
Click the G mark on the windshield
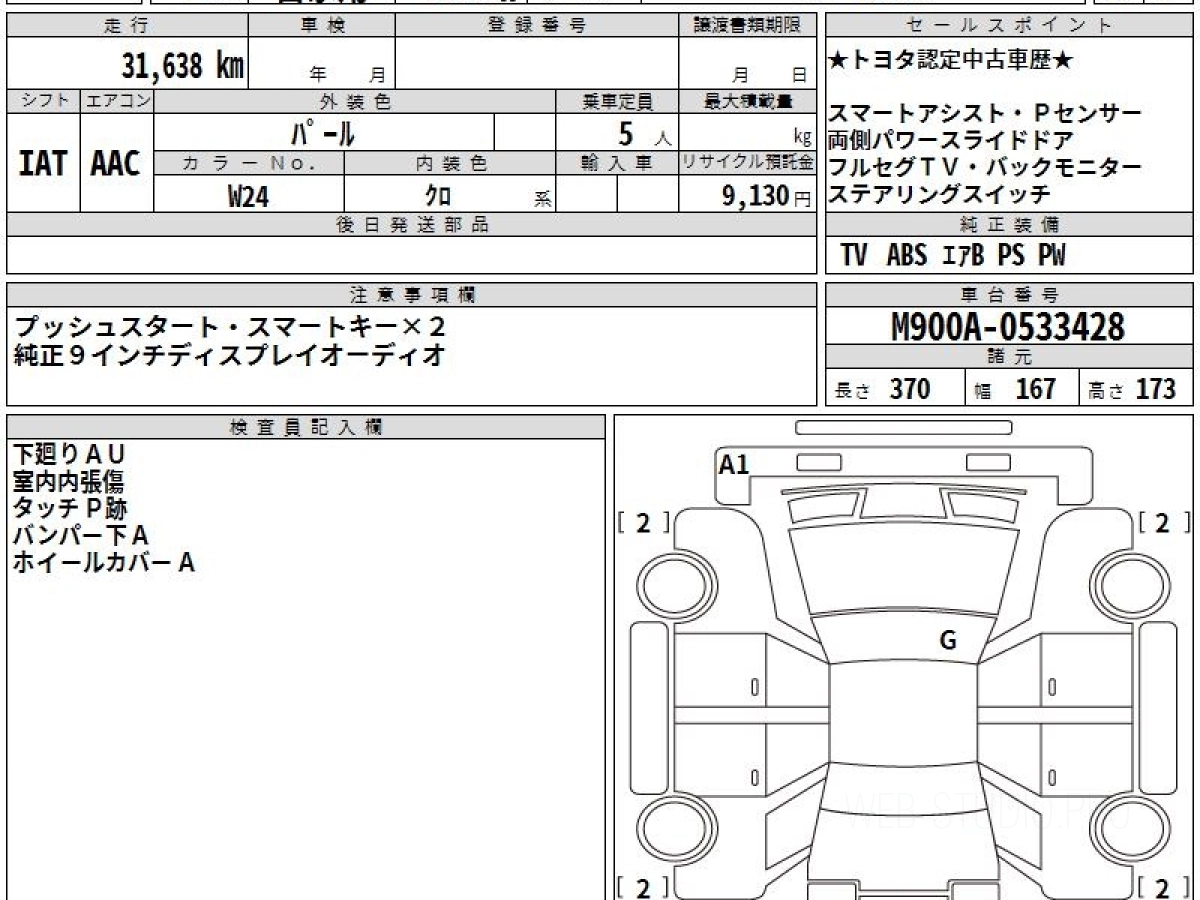pyautogui.click(x=948, y=641)
